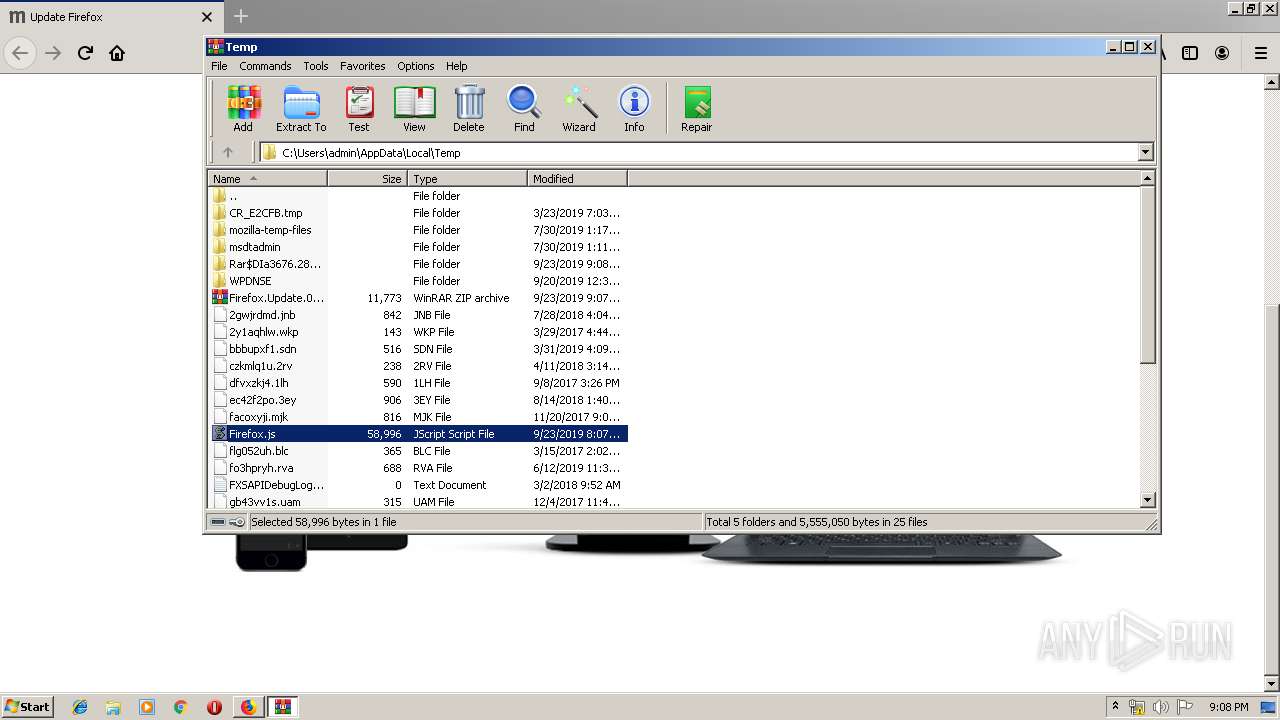The width and height of the screenshot is (1280, 720).
Task: Open Chrome from the taskbar
Action: point(181,707)
